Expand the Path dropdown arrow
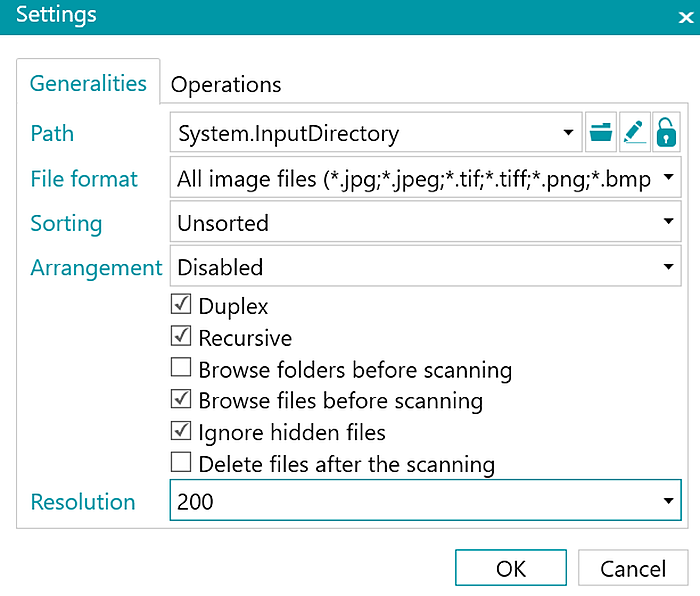 568,133
